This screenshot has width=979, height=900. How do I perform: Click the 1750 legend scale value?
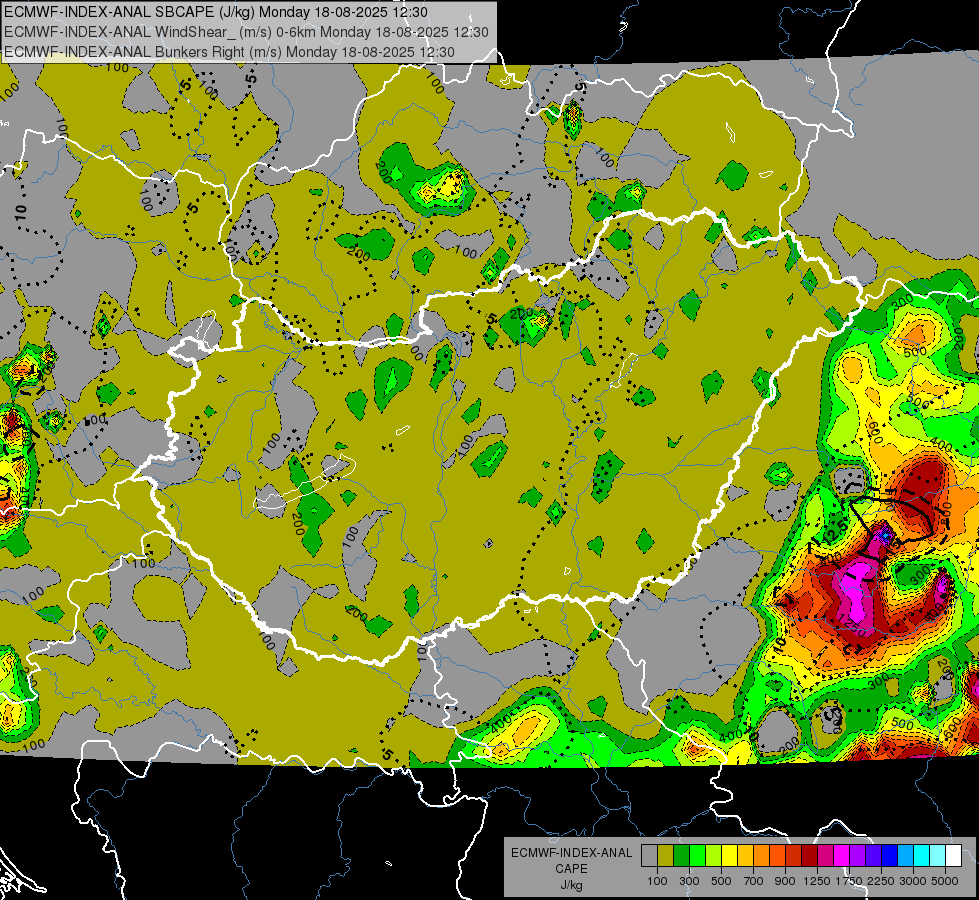849,881
